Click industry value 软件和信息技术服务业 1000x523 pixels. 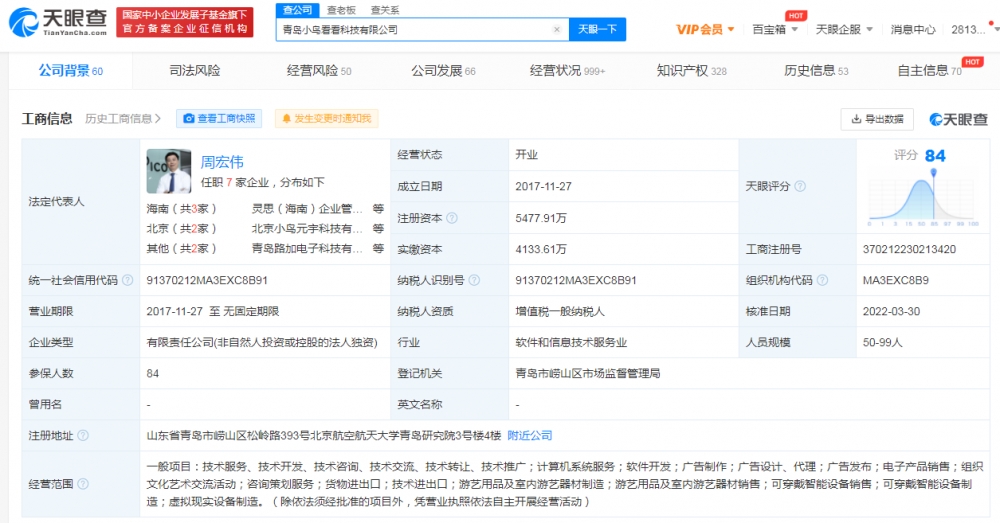pos(571,343)
